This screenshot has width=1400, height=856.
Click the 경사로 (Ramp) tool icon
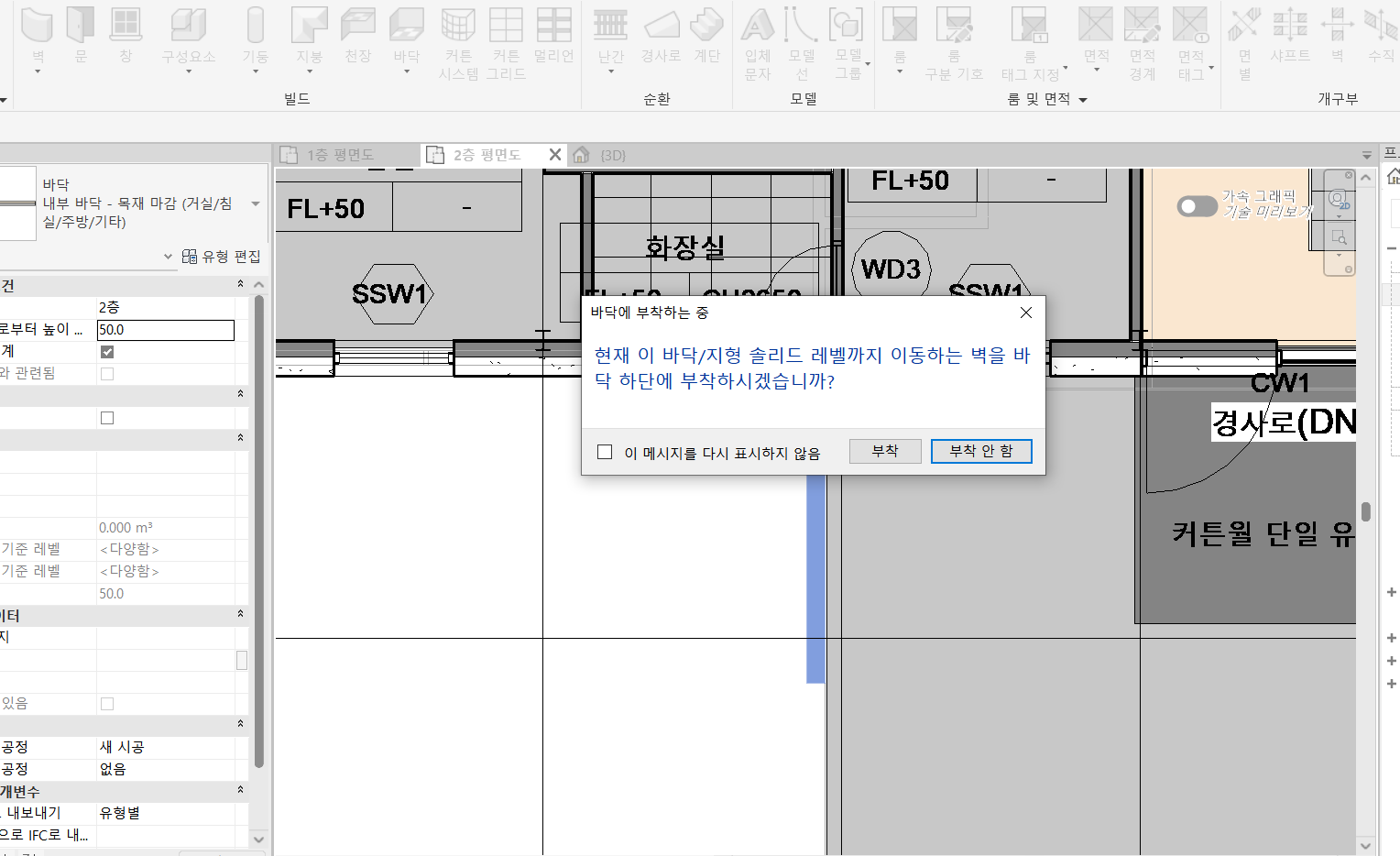[661, 27]
